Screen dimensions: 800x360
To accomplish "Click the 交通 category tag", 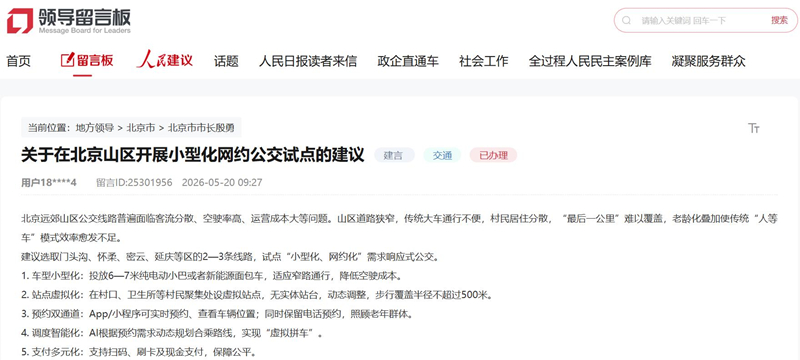I will [x=442, y=156].
